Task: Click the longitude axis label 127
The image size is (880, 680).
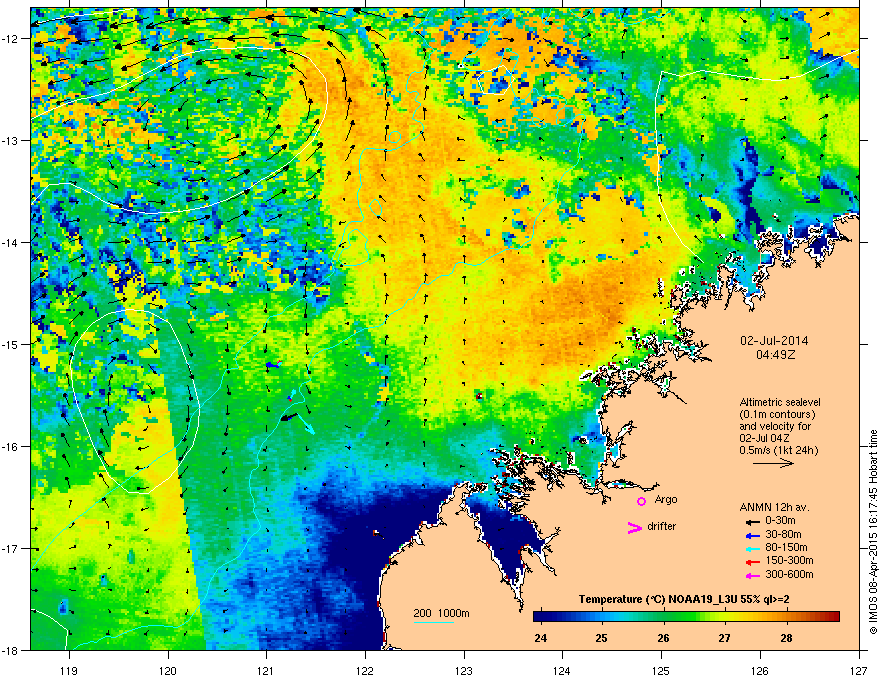Action: tap(859, 670)
